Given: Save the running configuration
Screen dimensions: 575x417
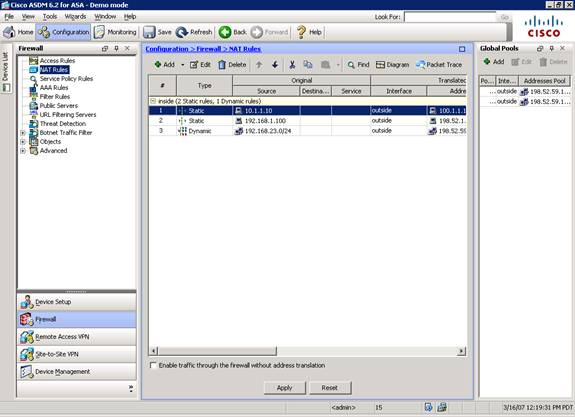Looking at the screenshot, I should pos(157,32).
